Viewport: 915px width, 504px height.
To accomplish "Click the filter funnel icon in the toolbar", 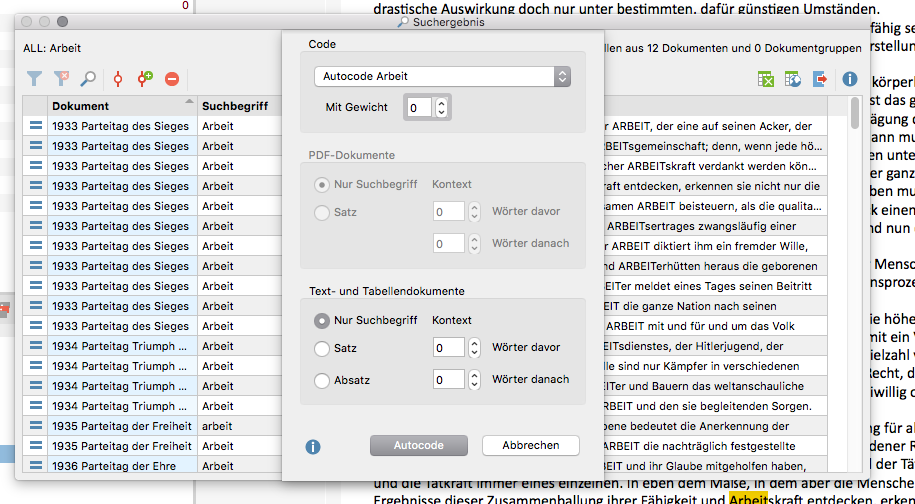I will point(35,78).
